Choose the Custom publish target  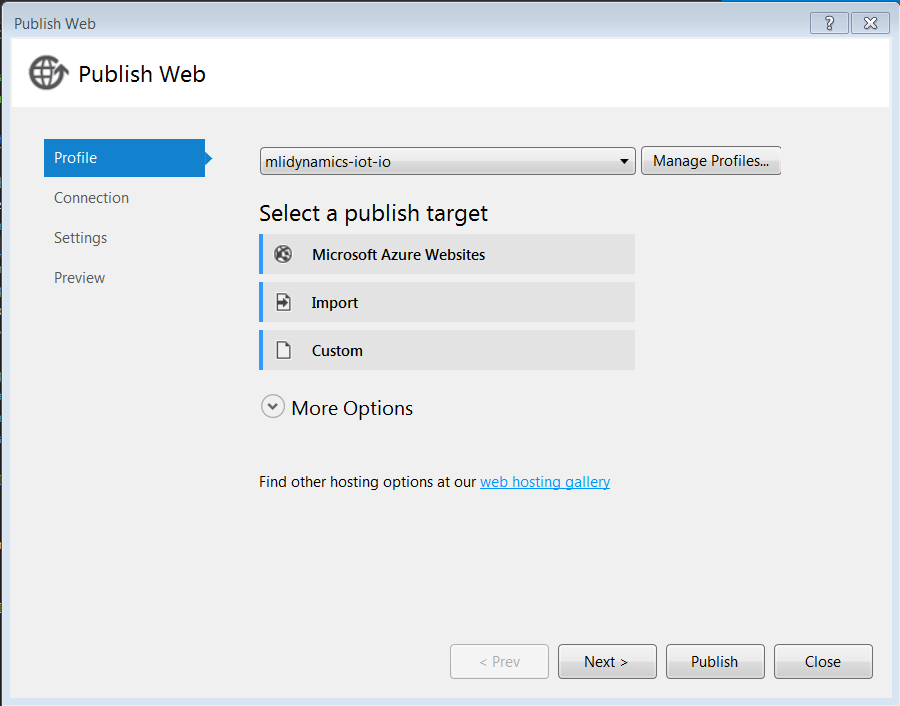coord(447,350)
